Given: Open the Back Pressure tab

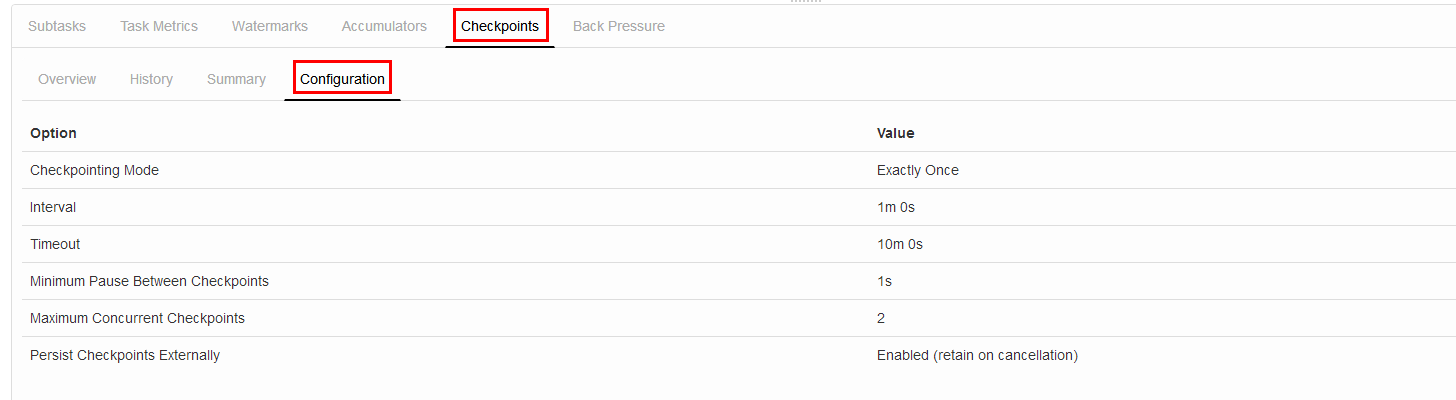Looking at the screenshot, I should point(619,26).
